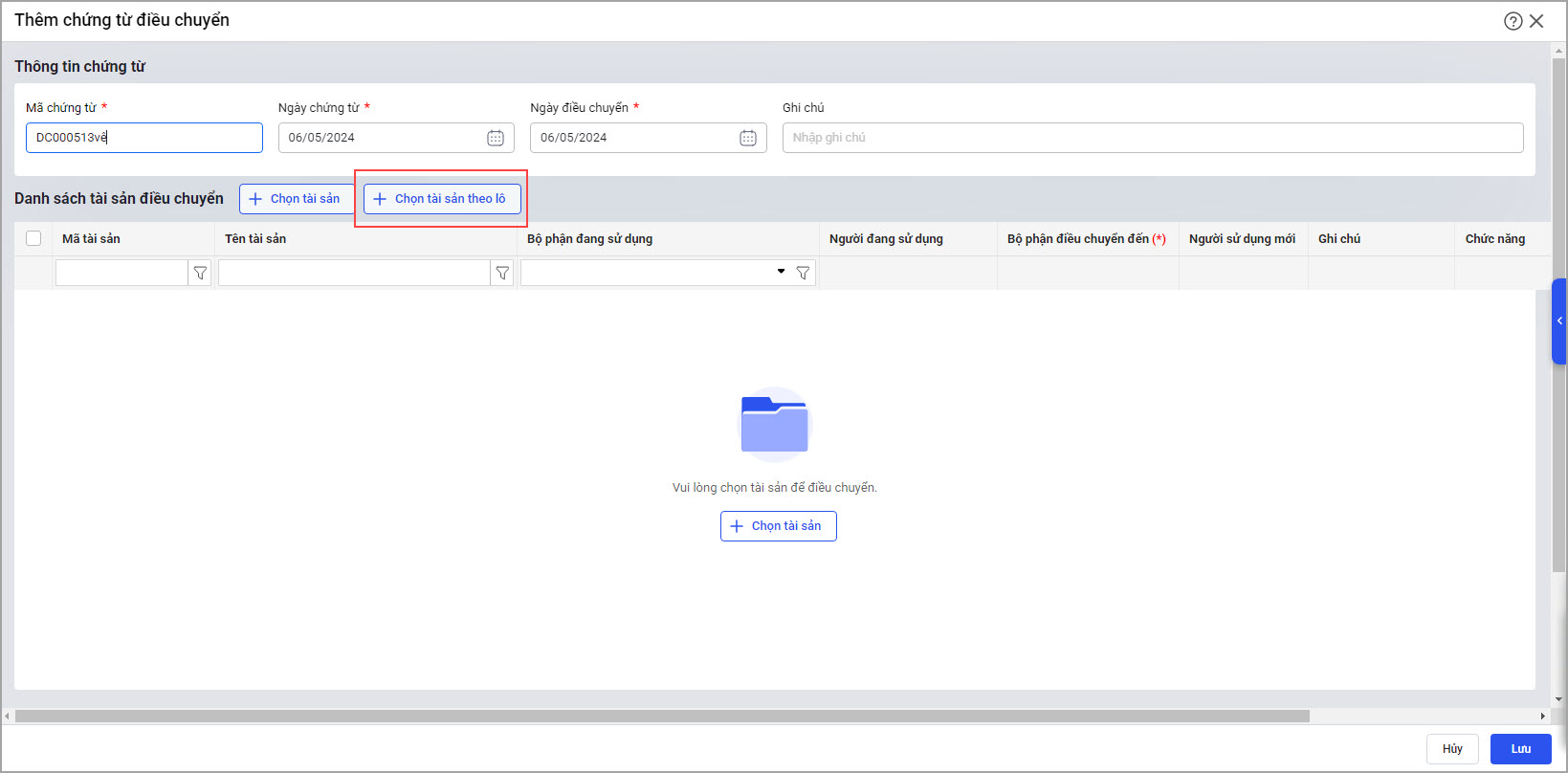Click Lưu to save the voucher
The image size is (1568, 773).
click(1520, 749)
